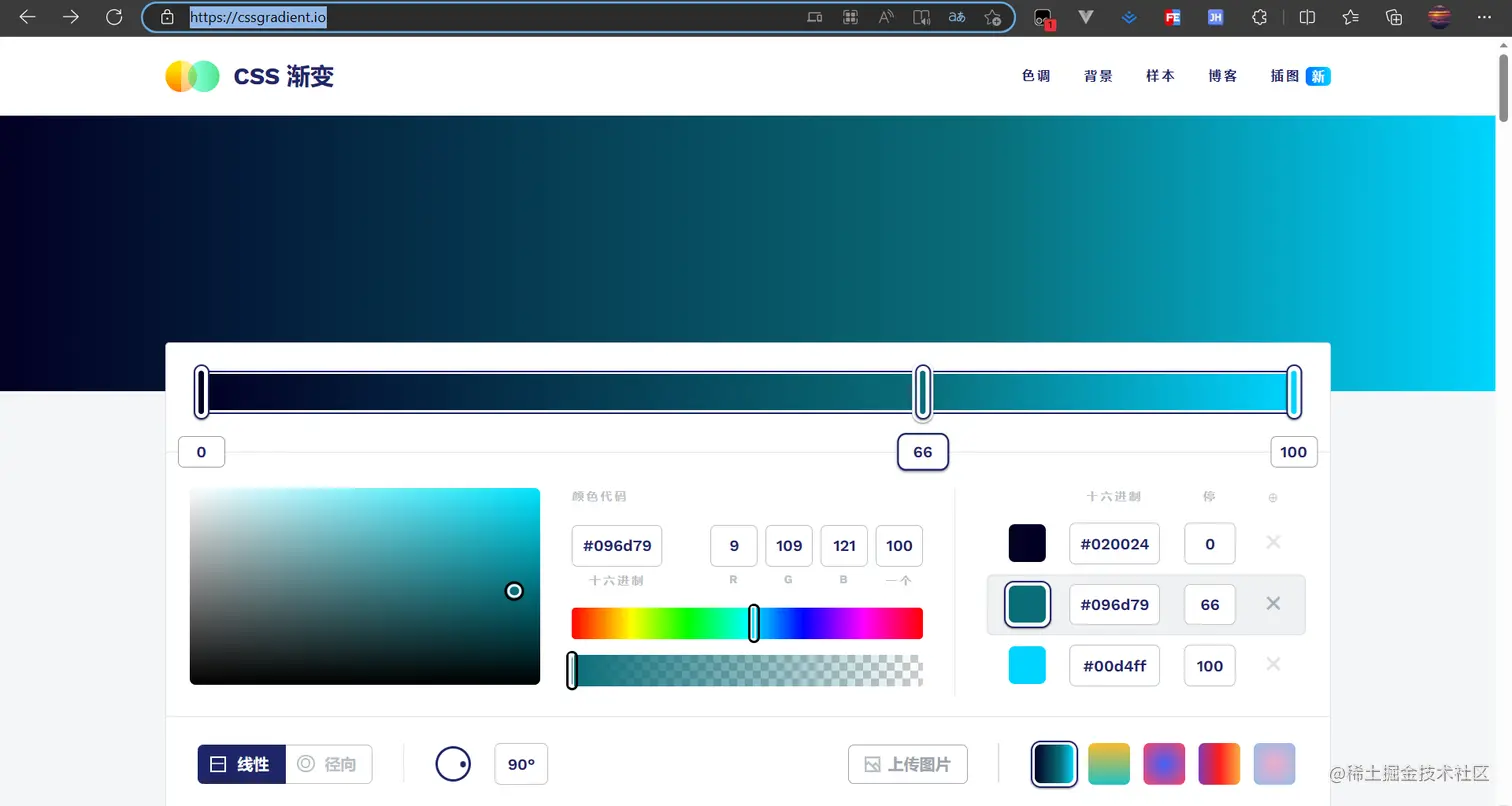Select the gradient stop handle at 100
The width and height of the screenshot is (1512, 806).
tap(1294, 392)
